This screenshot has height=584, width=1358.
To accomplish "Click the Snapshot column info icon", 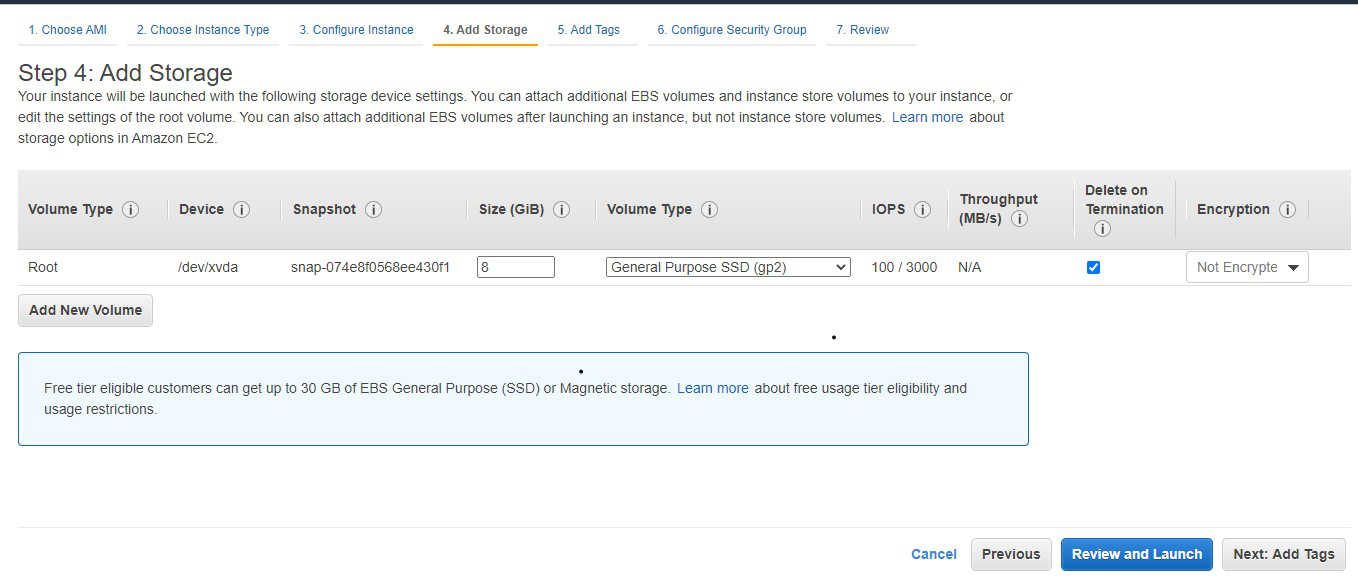I will (x=373, y=210).
